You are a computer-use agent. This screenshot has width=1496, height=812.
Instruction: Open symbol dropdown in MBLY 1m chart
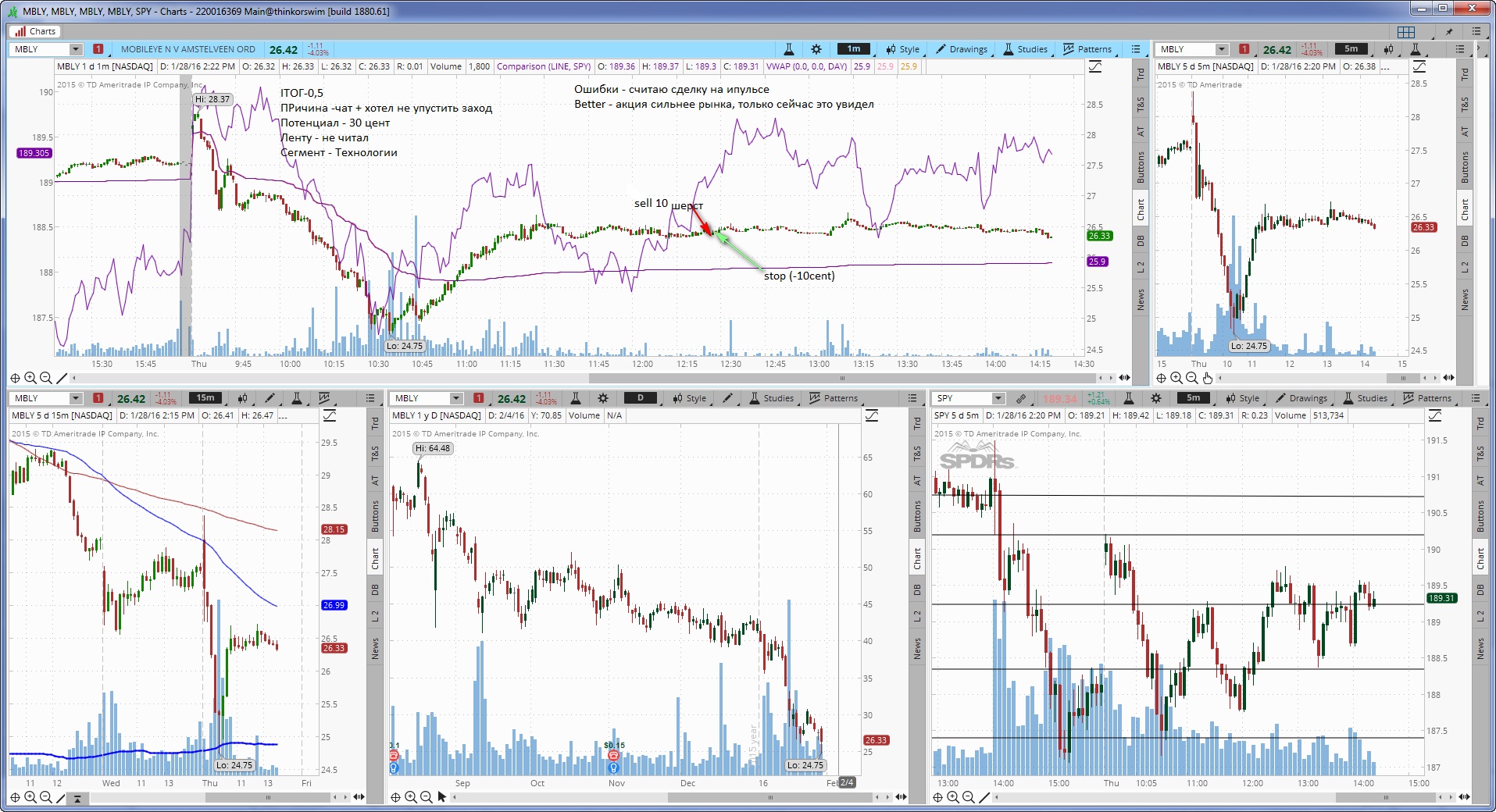(x=76, y=49)
